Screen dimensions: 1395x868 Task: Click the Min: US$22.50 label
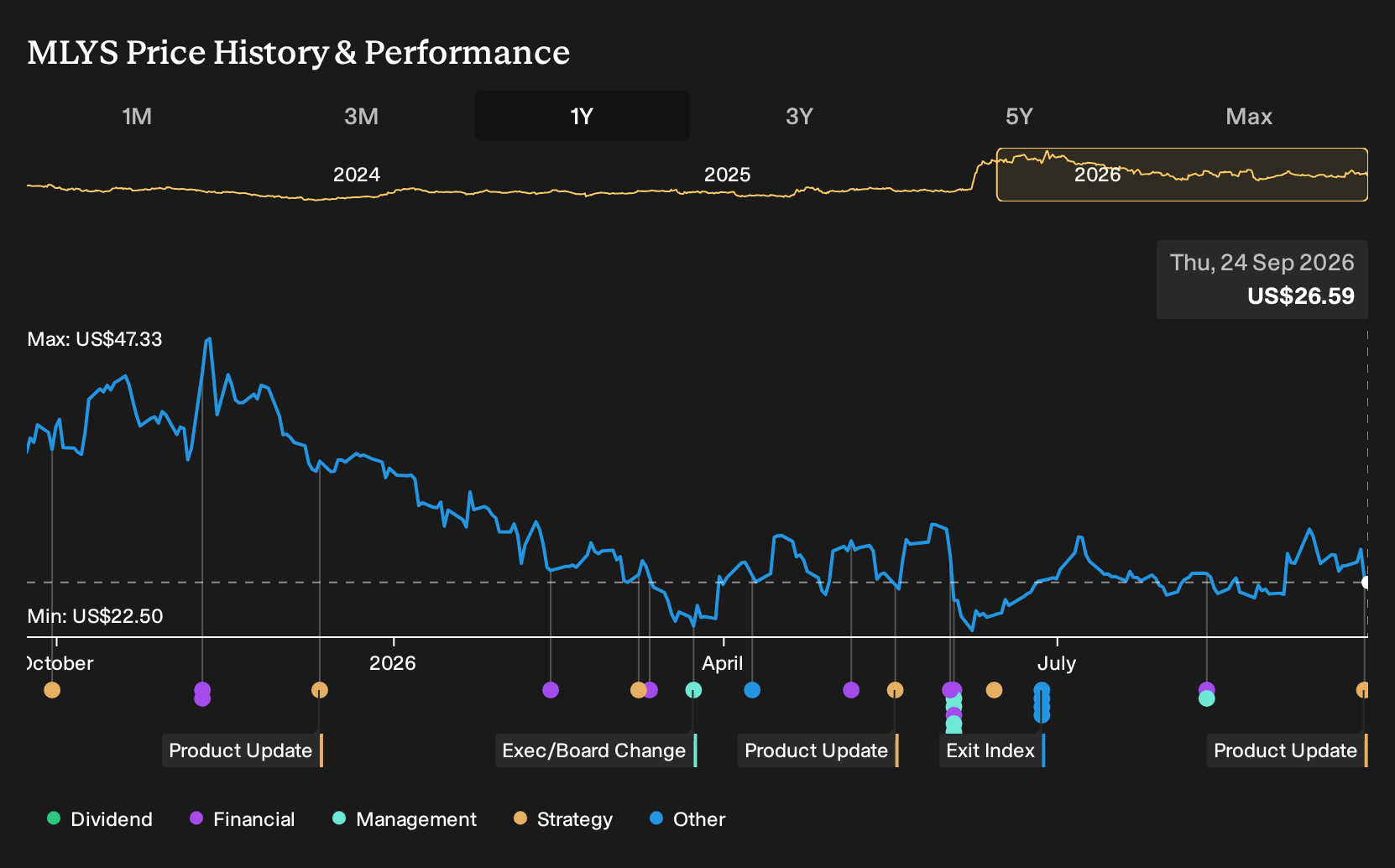95,616
